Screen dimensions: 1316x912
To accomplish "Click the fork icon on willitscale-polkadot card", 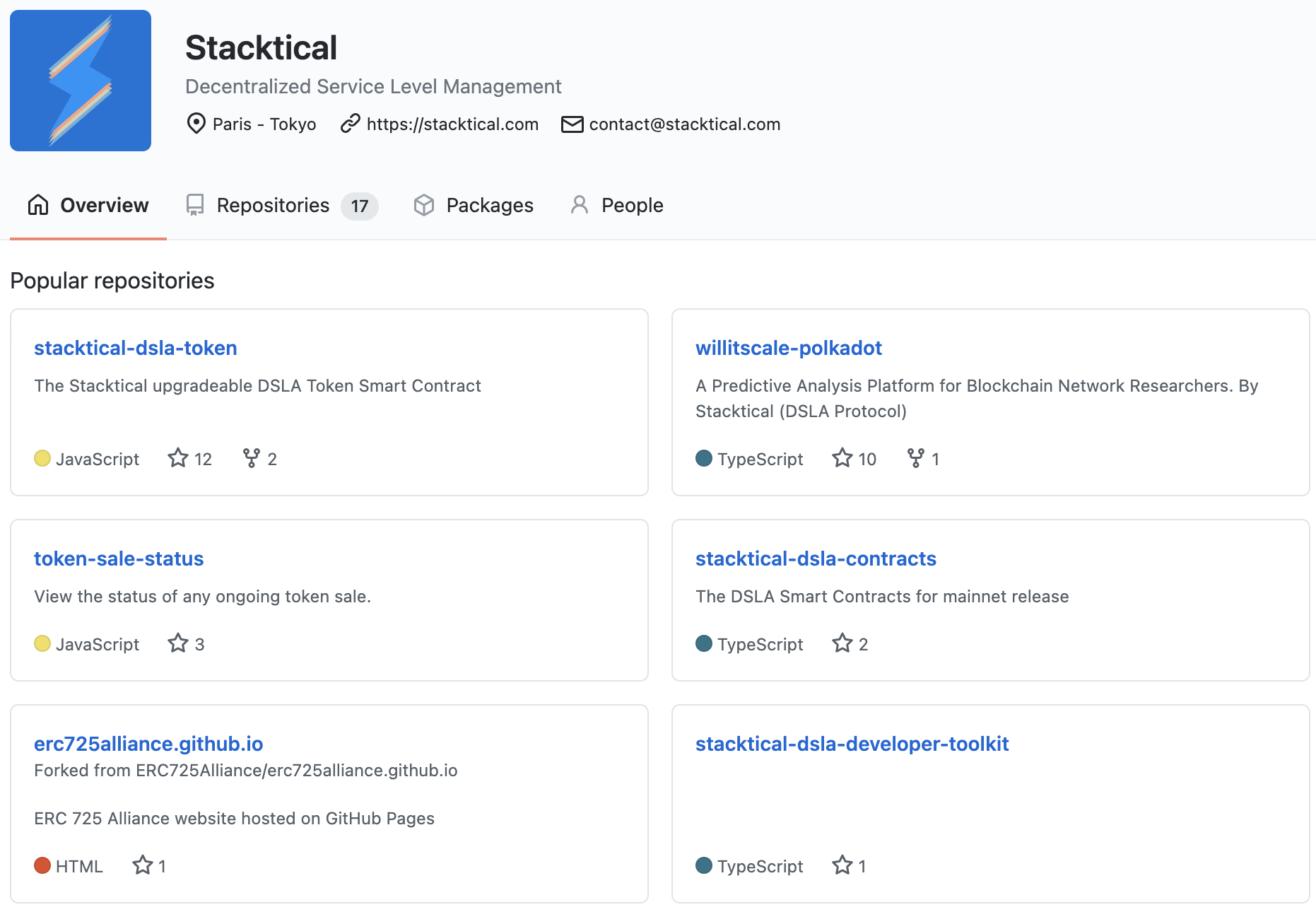I will (916, 458).
